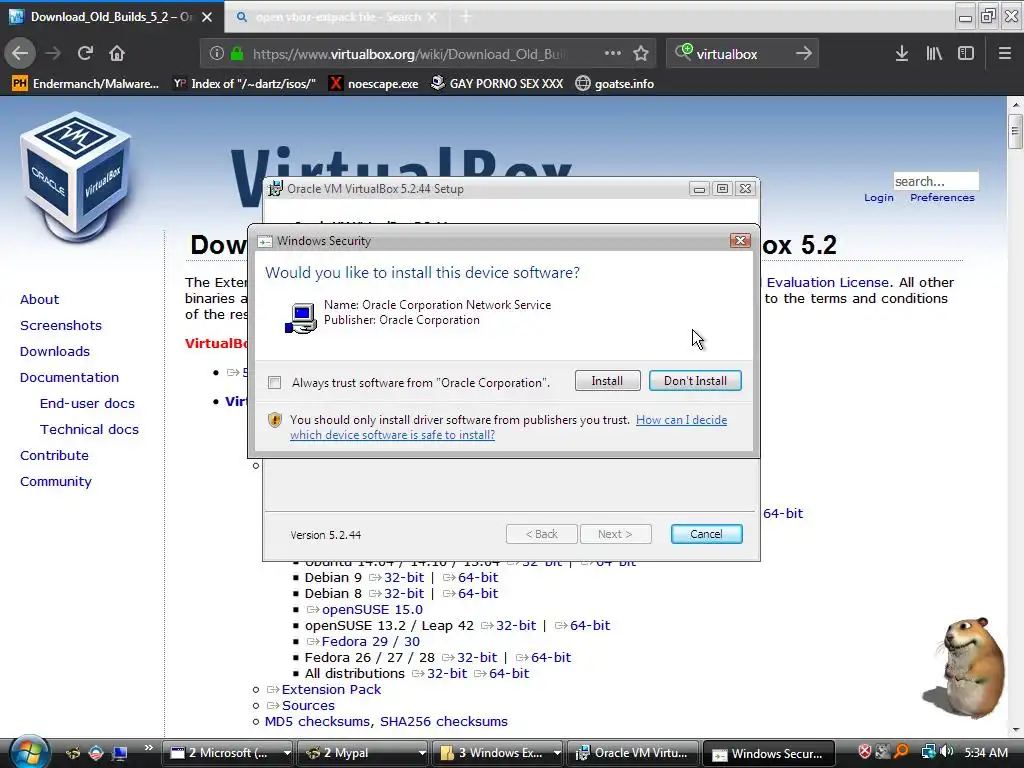Click the Login link
This screenshot has width=1024, height=768.
[879, 197]
